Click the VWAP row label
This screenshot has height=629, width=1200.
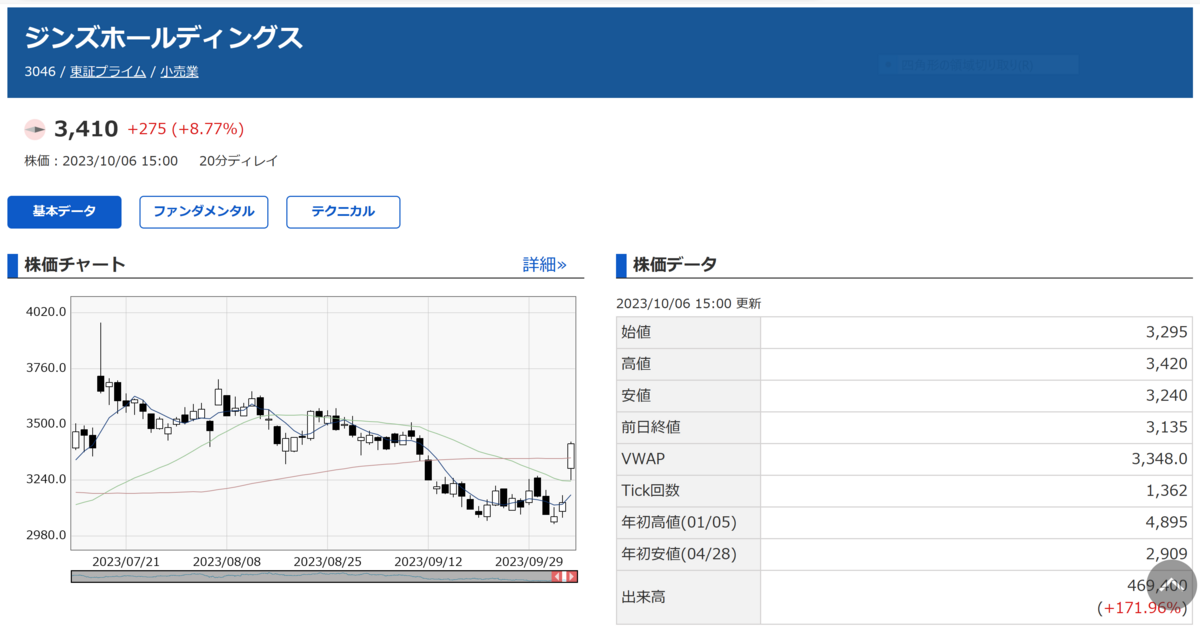tap(643, 459)
